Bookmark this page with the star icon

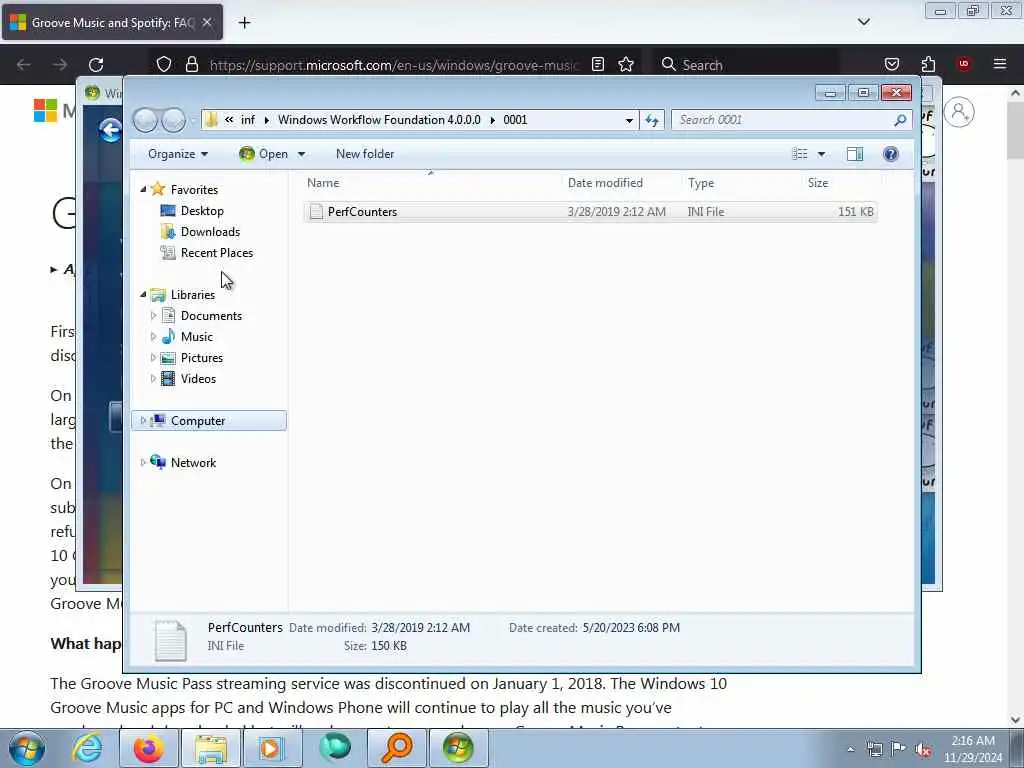[626, 64]
